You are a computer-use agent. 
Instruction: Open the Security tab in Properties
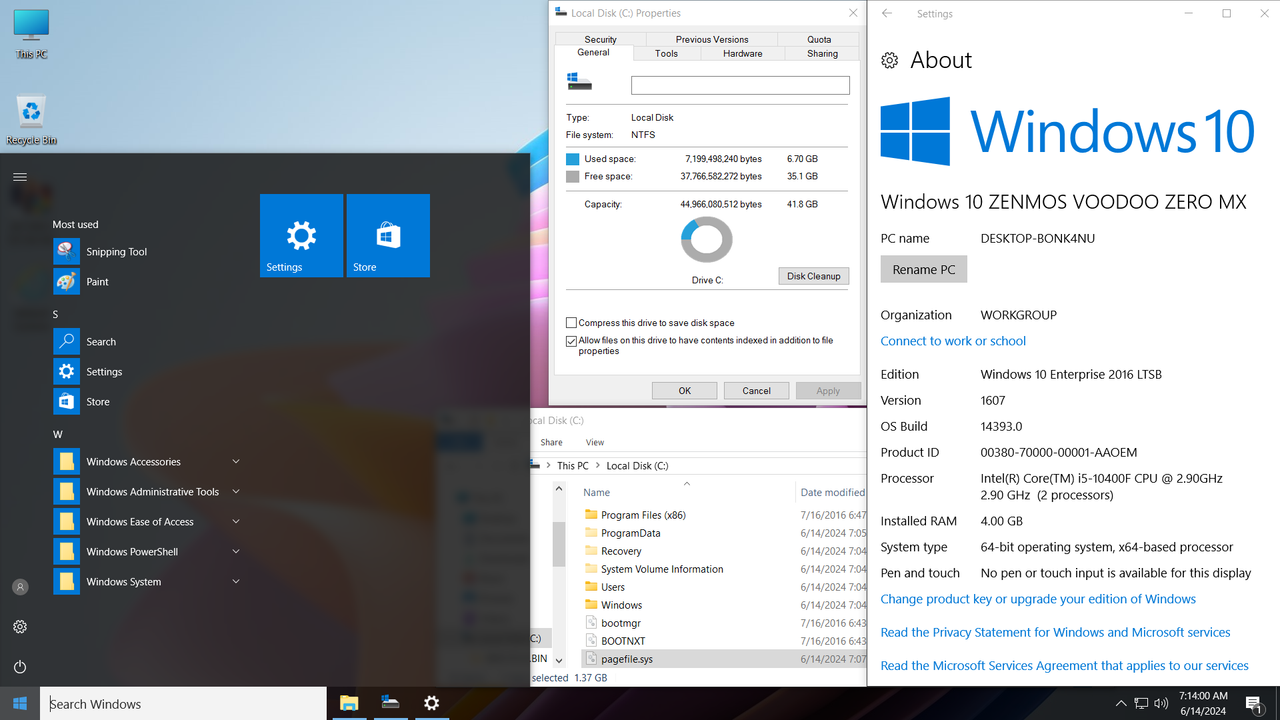(x=600, y=39)
